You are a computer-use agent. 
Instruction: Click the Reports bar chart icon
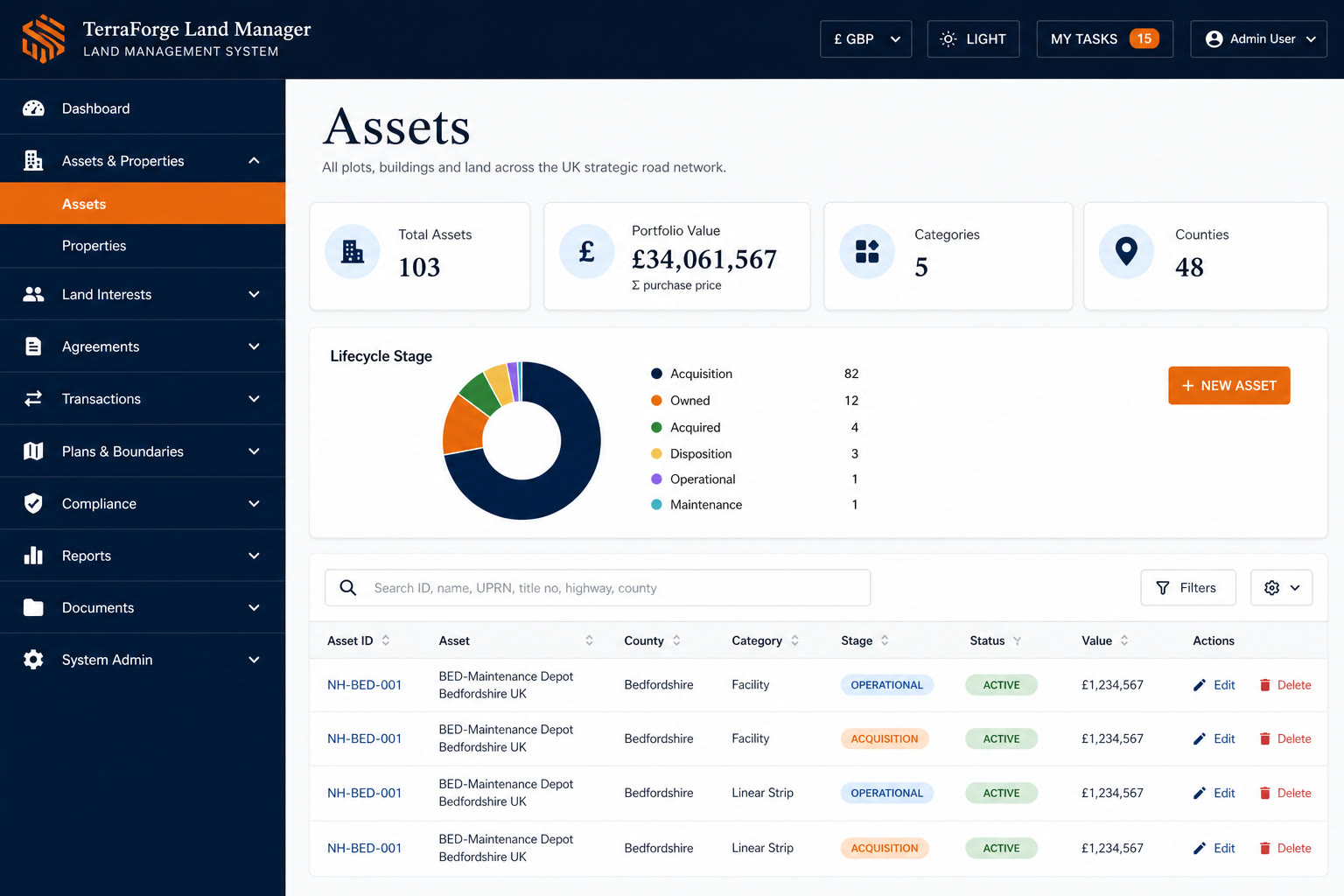[x=33, y=556]
